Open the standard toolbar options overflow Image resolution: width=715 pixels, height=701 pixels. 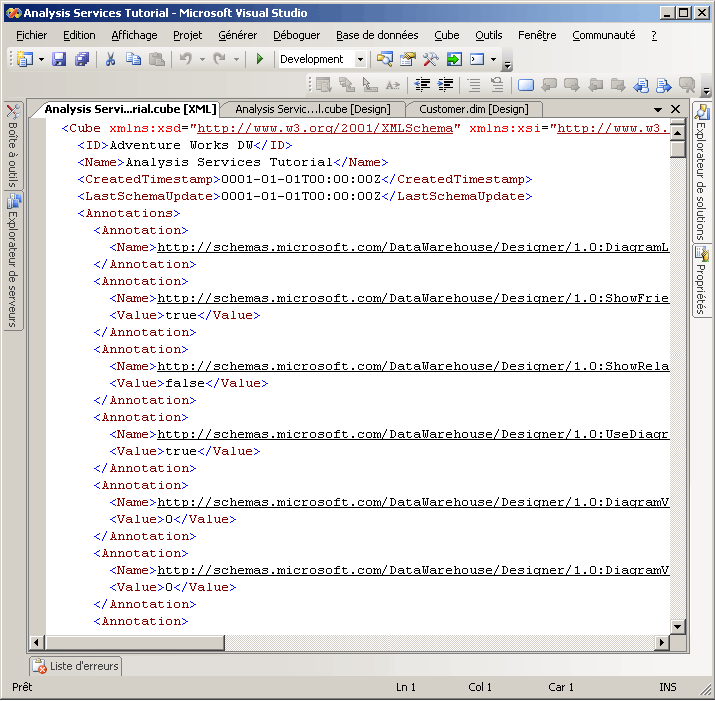tap(507, 66)
